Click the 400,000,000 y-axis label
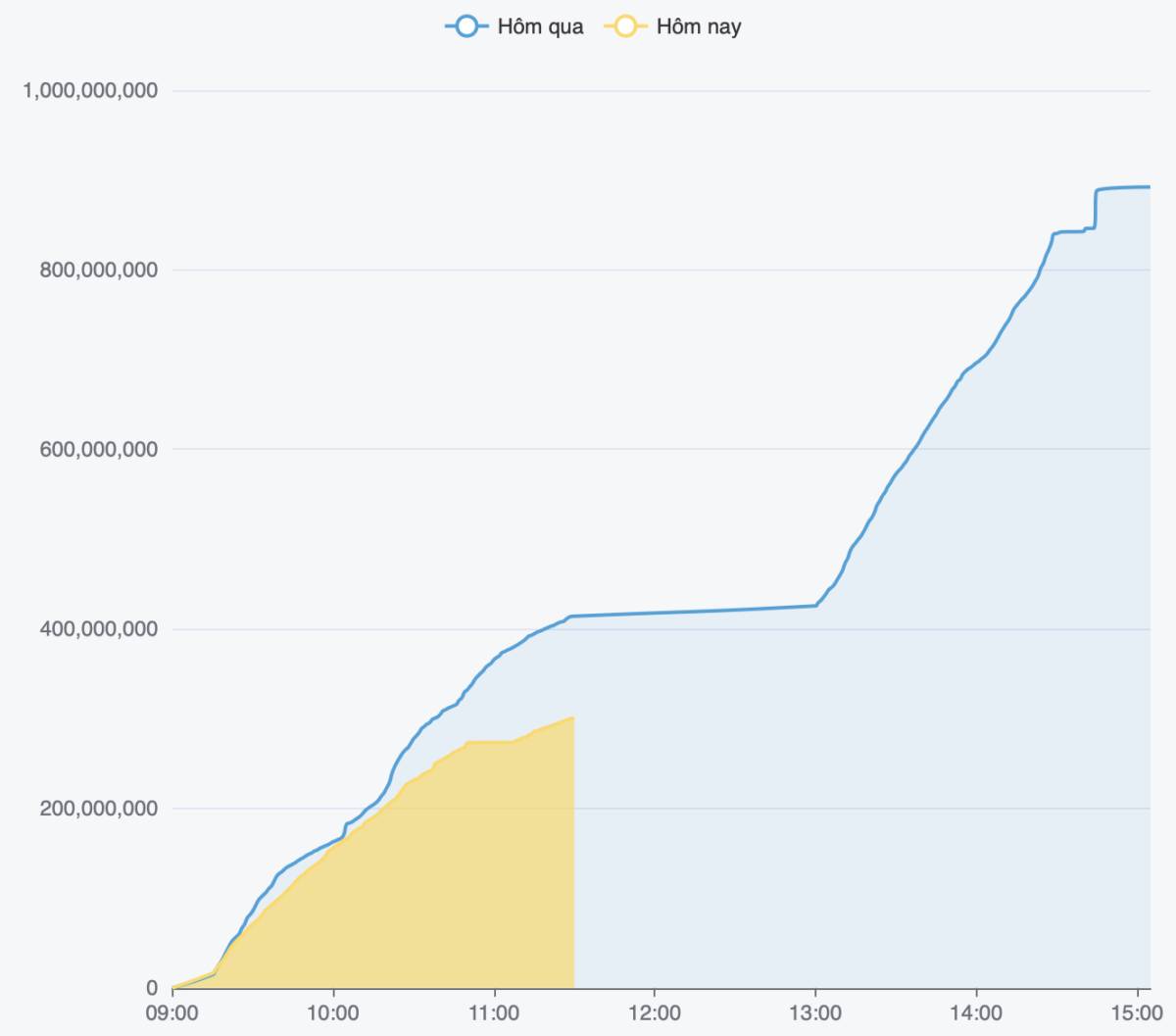The width and height of the screenshot is (1176, 1036). [x=98, y=629]
